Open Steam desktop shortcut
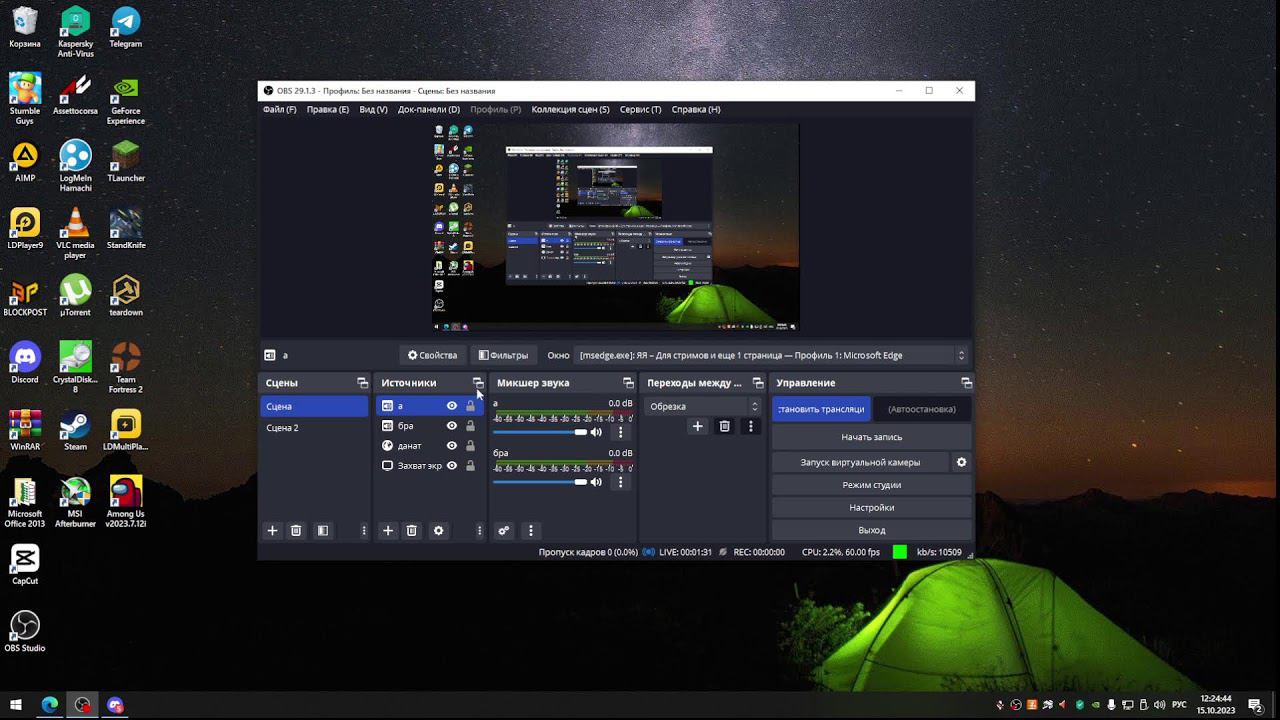 [x=75, y=430]
